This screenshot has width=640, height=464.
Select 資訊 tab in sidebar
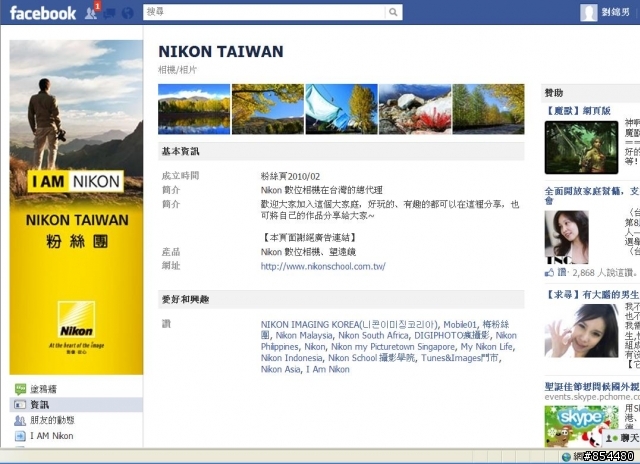click(x=76, y=405)
